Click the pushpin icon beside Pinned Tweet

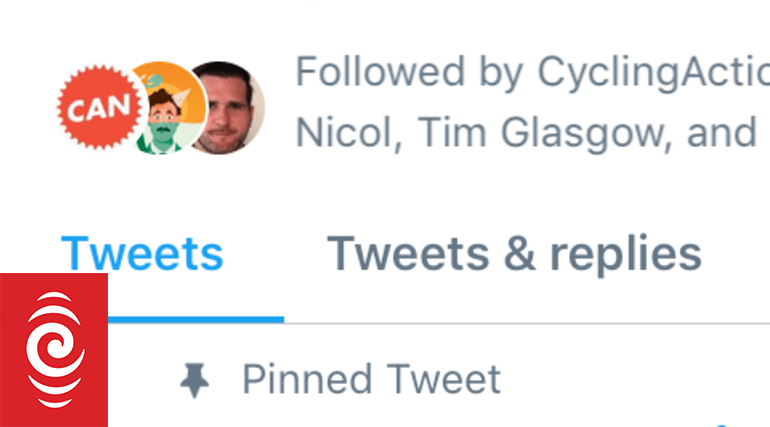click(195, 380)
